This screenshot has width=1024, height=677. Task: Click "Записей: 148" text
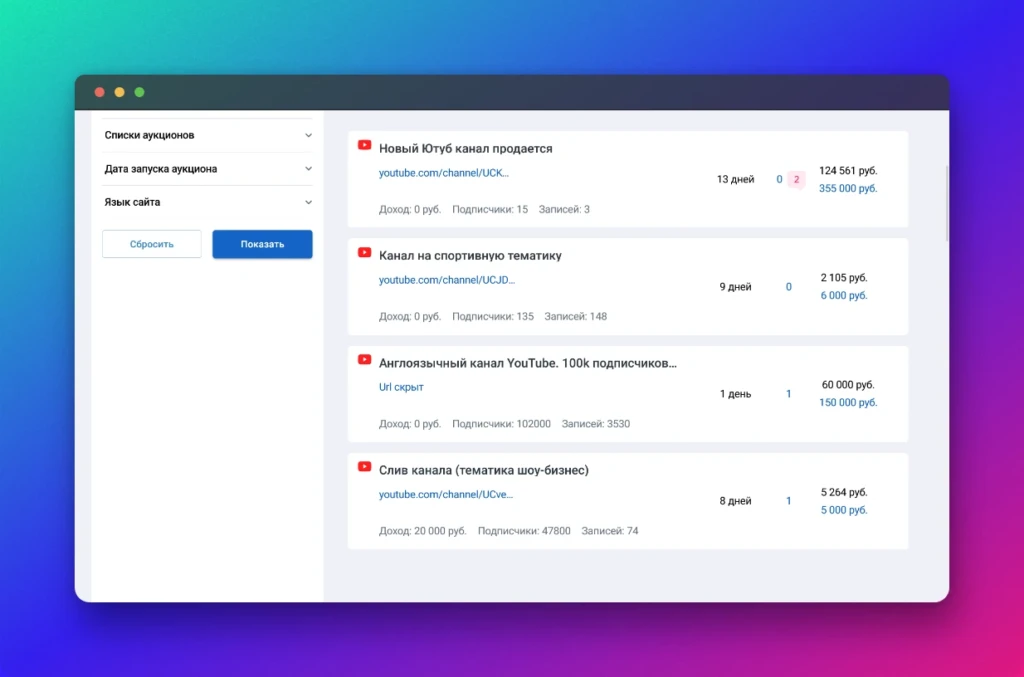click(x=575, y=316)
